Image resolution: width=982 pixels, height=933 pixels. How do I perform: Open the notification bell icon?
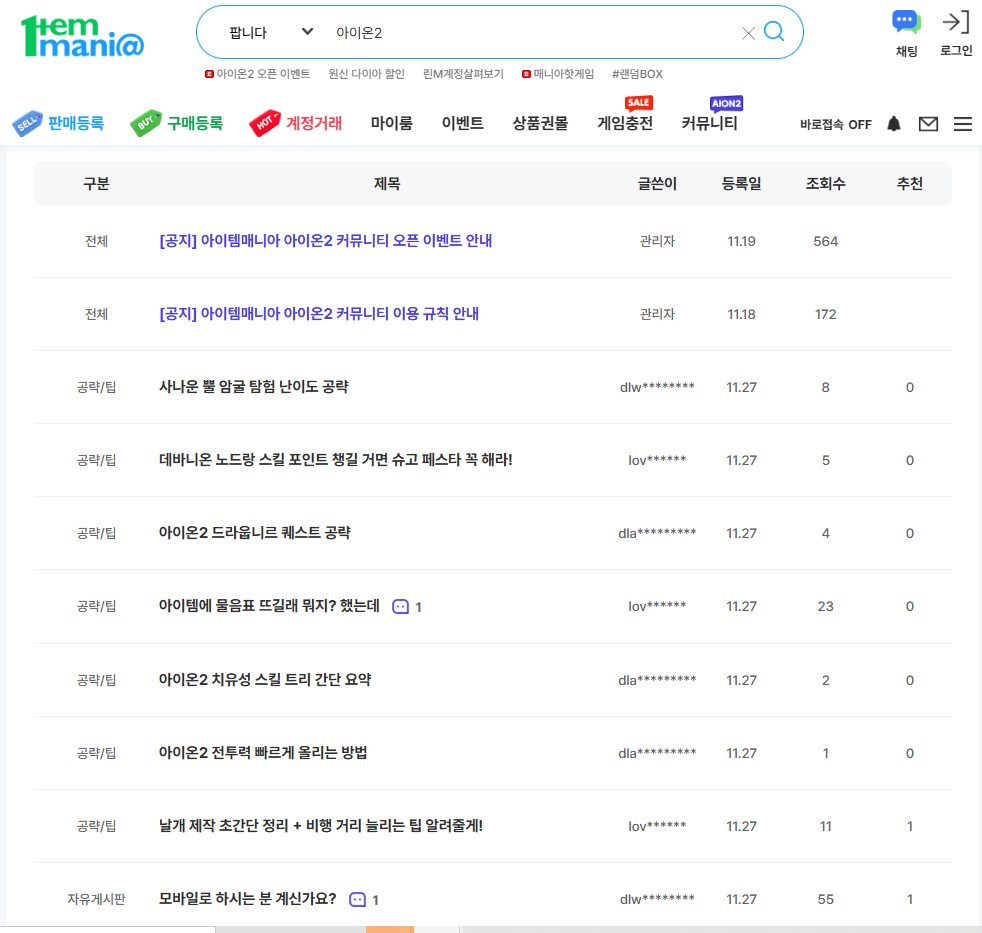click(894, 124)
